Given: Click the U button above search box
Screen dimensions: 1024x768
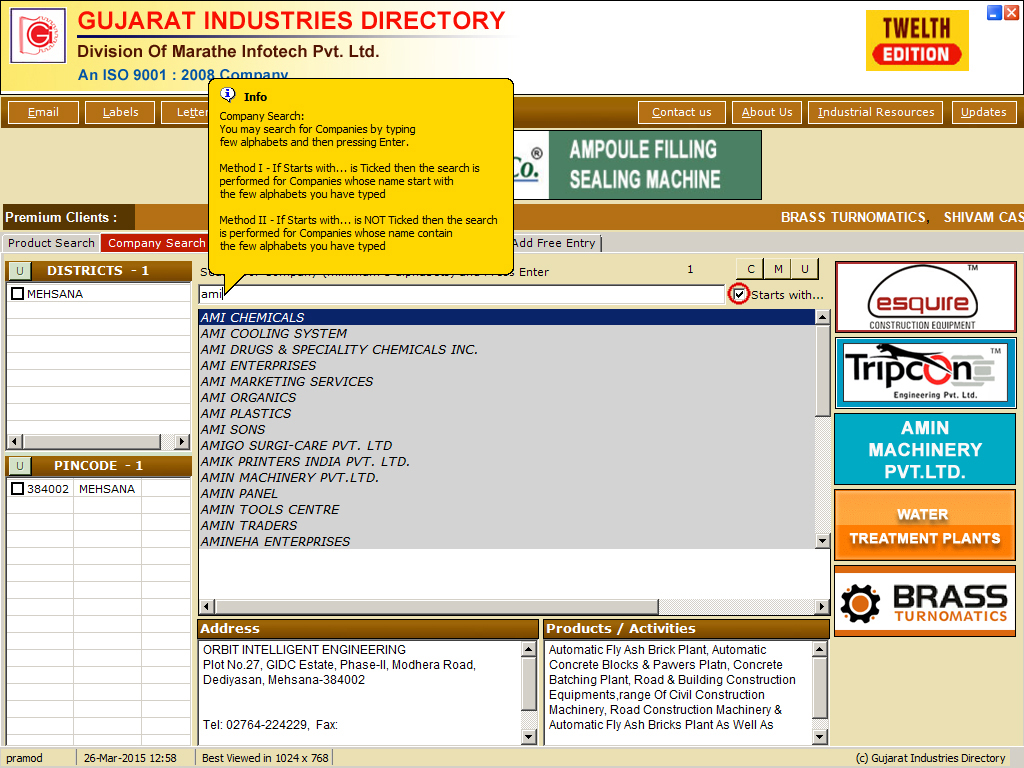Looking at the screenshot, I should pos(805,269).
